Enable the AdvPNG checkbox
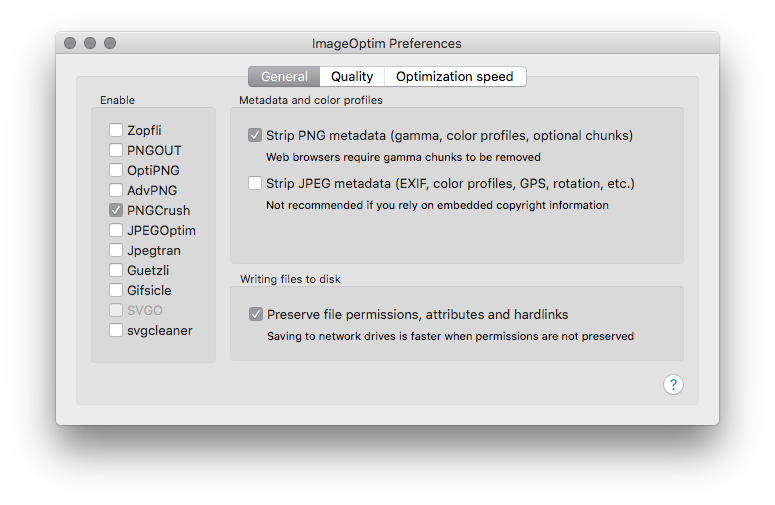 coord(116,190)
